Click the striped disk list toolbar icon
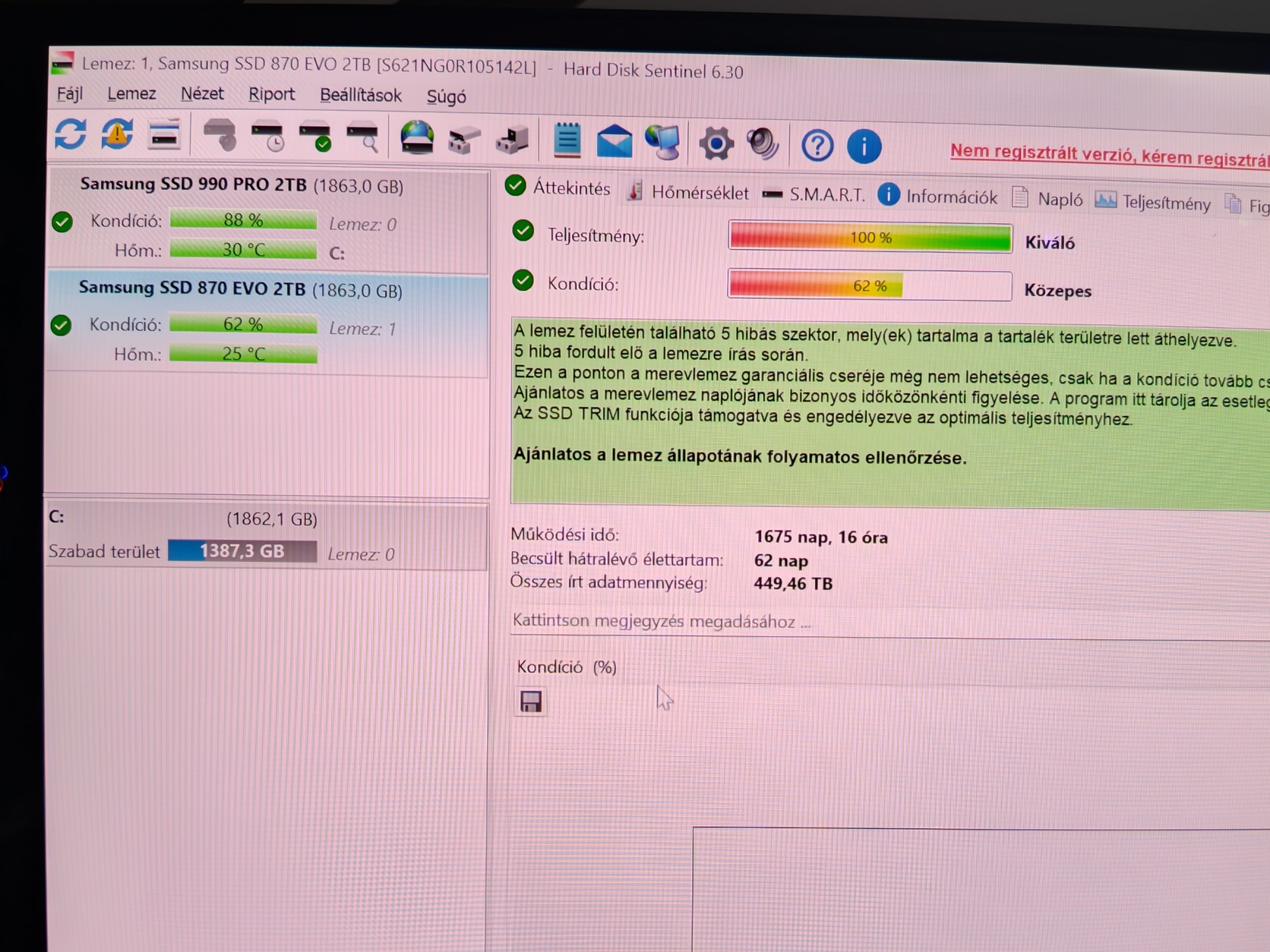 (x=164, y=135)
